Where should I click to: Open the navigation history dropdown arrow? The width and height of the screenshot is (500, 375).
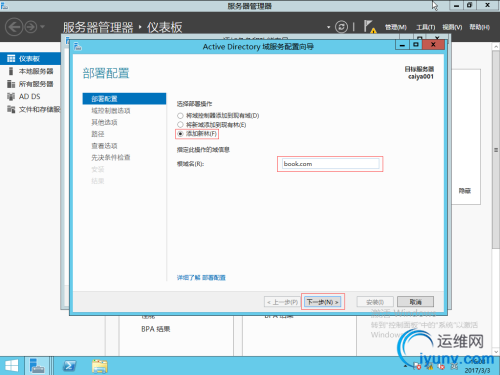click(x=42, y=27)
